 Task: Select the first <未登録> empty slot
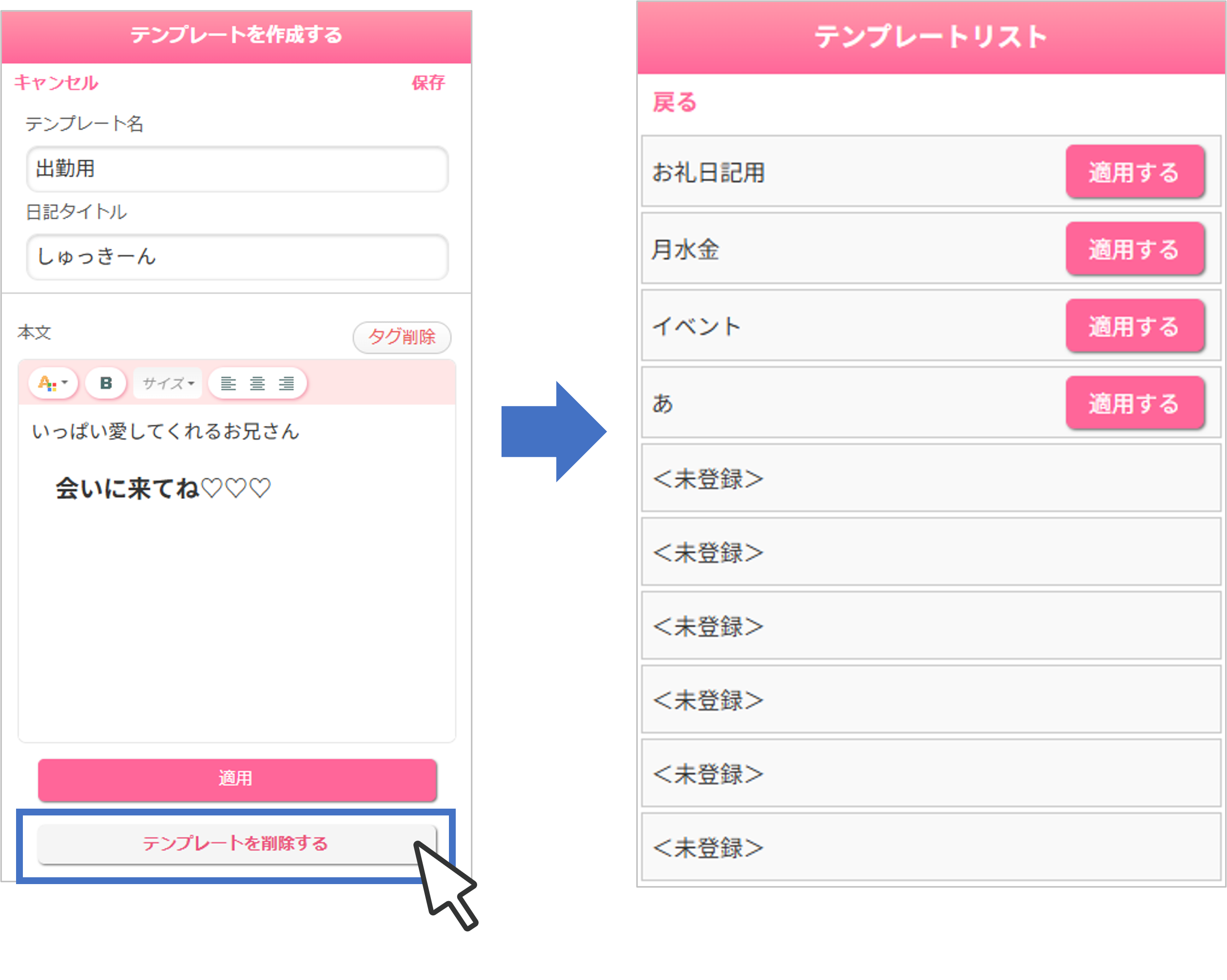coord(930,479)
